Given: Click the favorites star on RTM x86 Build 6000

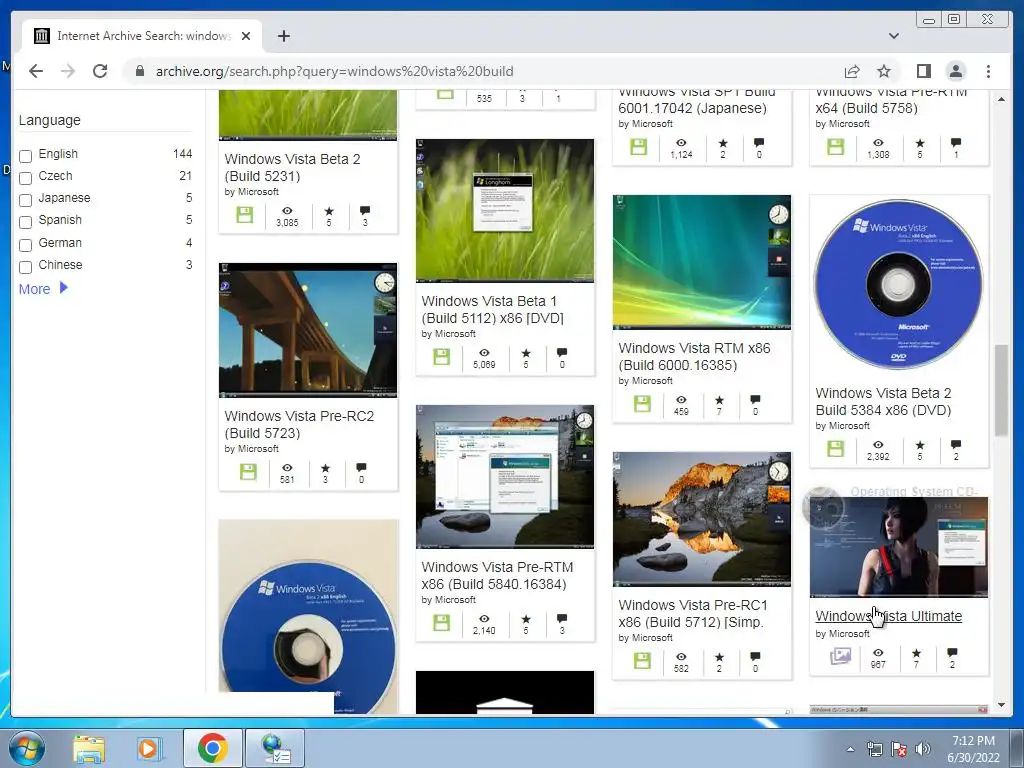Looking at the screenshot, I should pyautogui.click(x=719, y=400).
